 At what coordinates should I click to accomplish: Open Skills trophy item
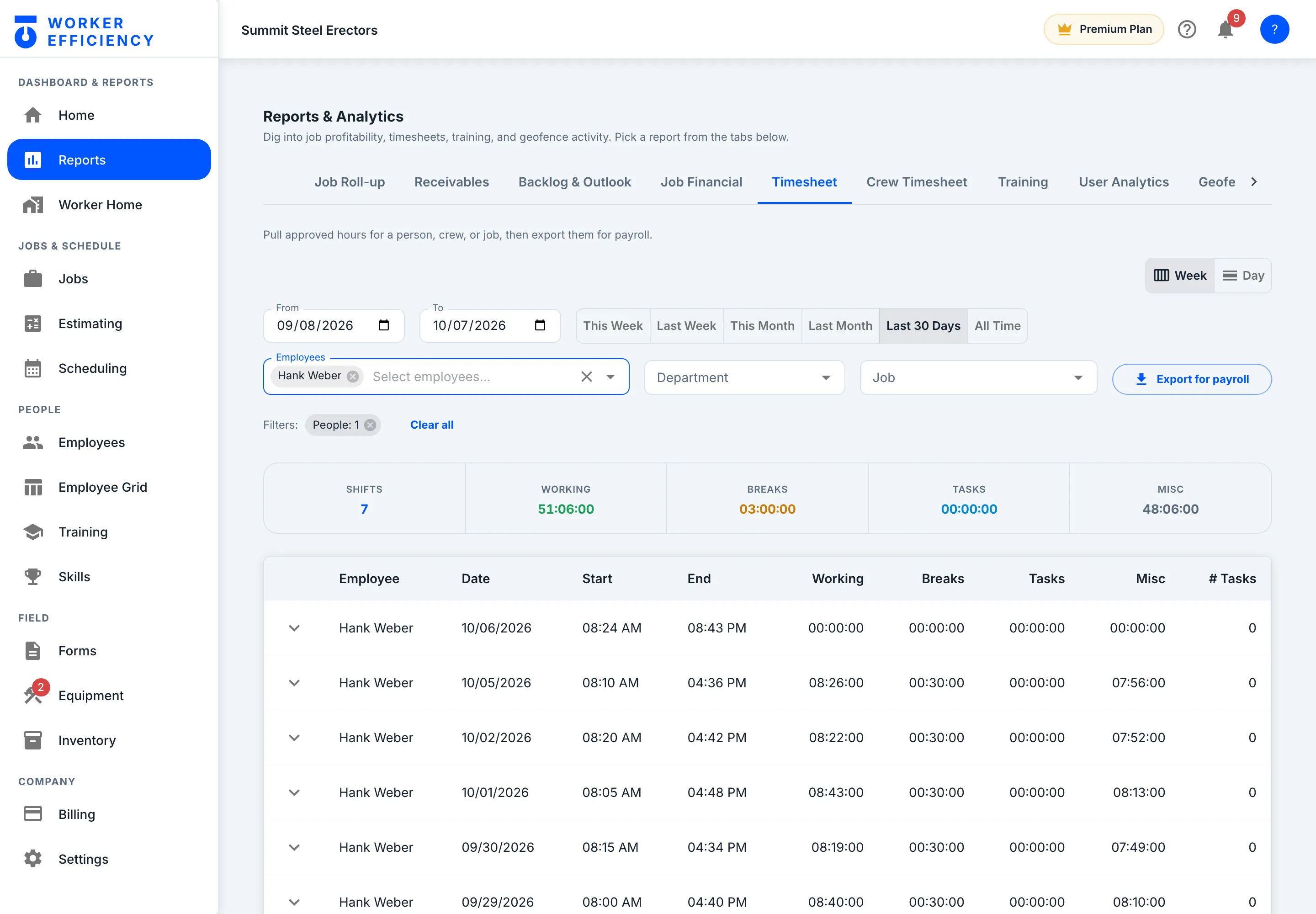click(109, 577)
